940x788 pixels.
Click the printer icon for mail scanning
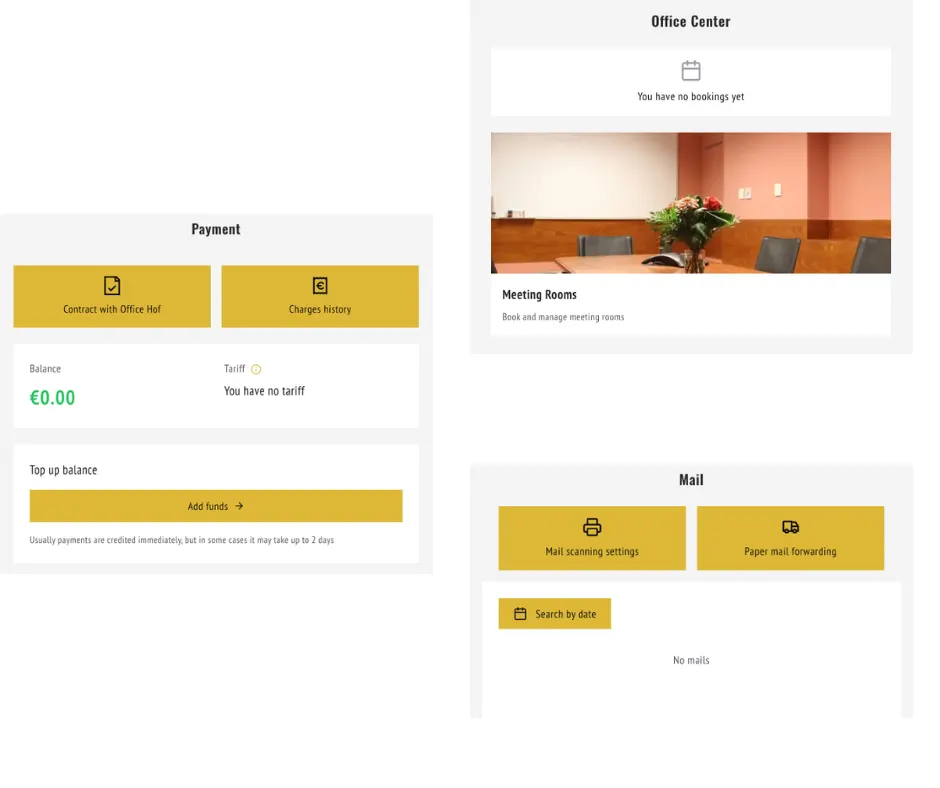[x=592, y=527]
